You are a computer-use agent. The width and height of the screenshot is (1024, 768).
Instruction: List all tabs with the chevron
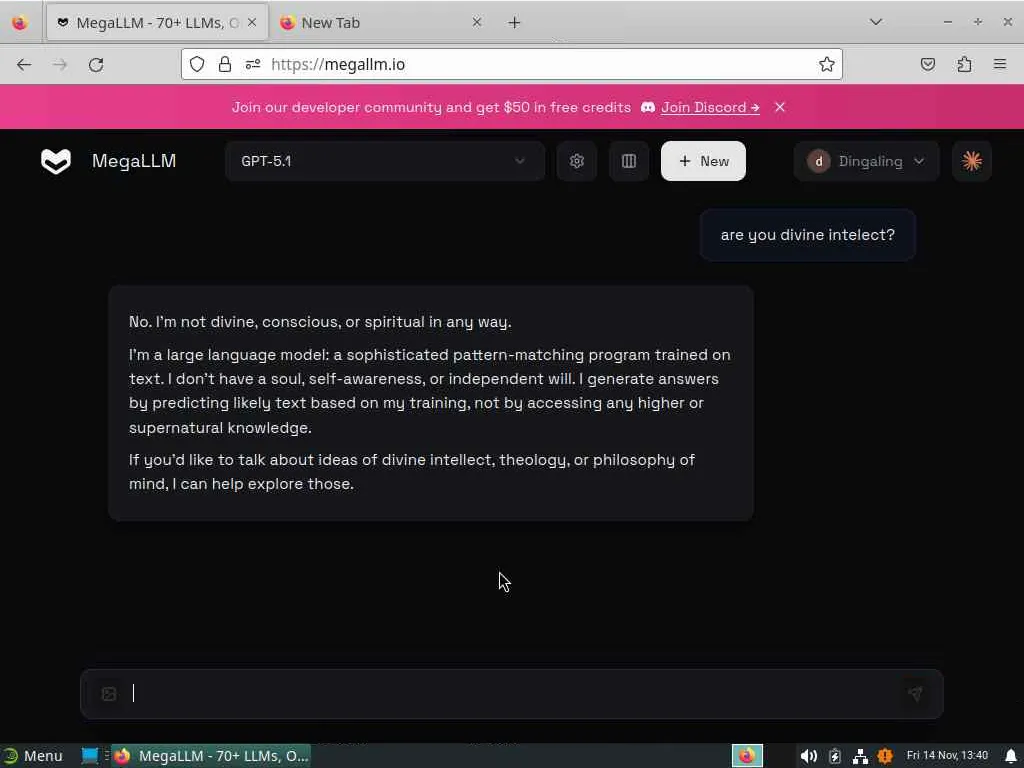[876, 22]
